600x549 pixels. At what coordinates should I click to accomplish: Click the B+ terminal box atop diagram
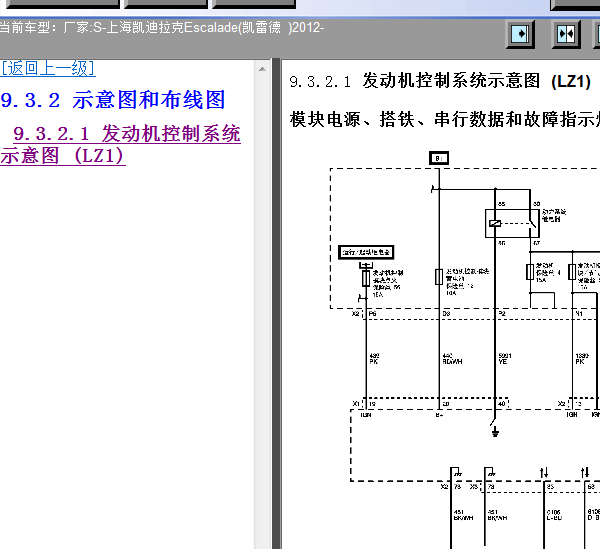point(439,158)
